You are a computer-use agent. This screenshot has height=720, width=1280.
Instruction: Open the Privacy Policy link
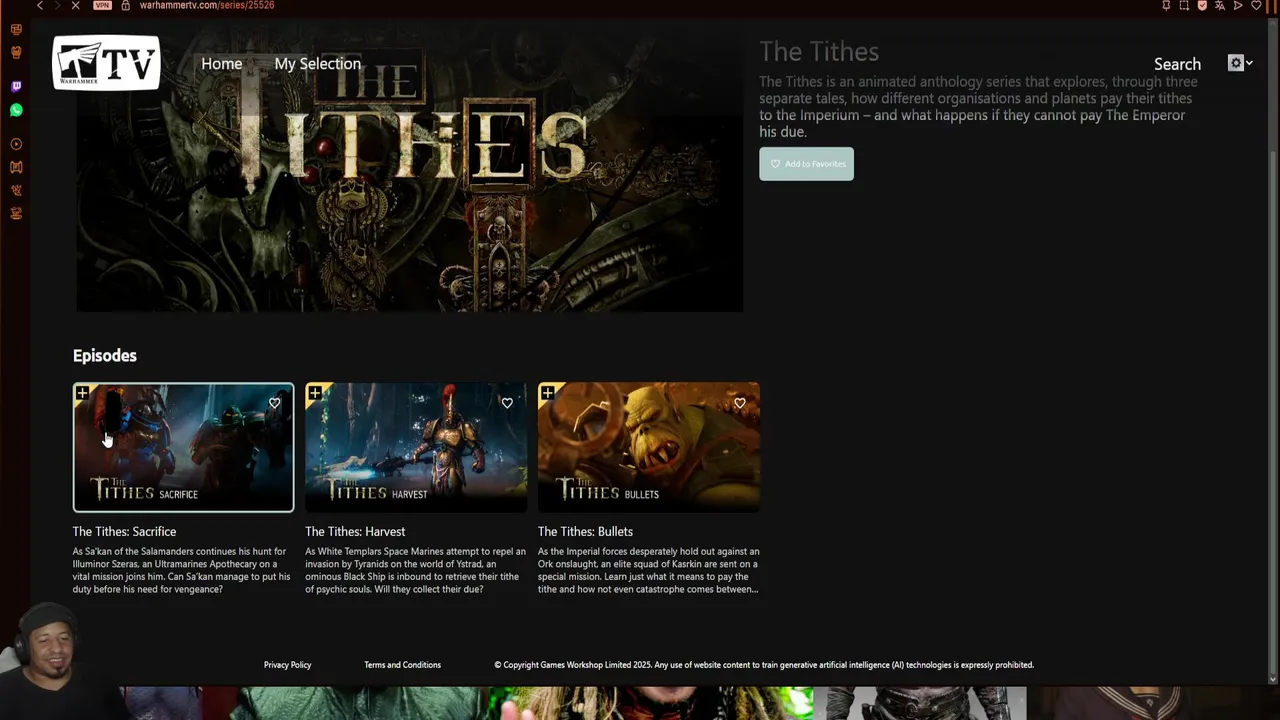point(287,665)
